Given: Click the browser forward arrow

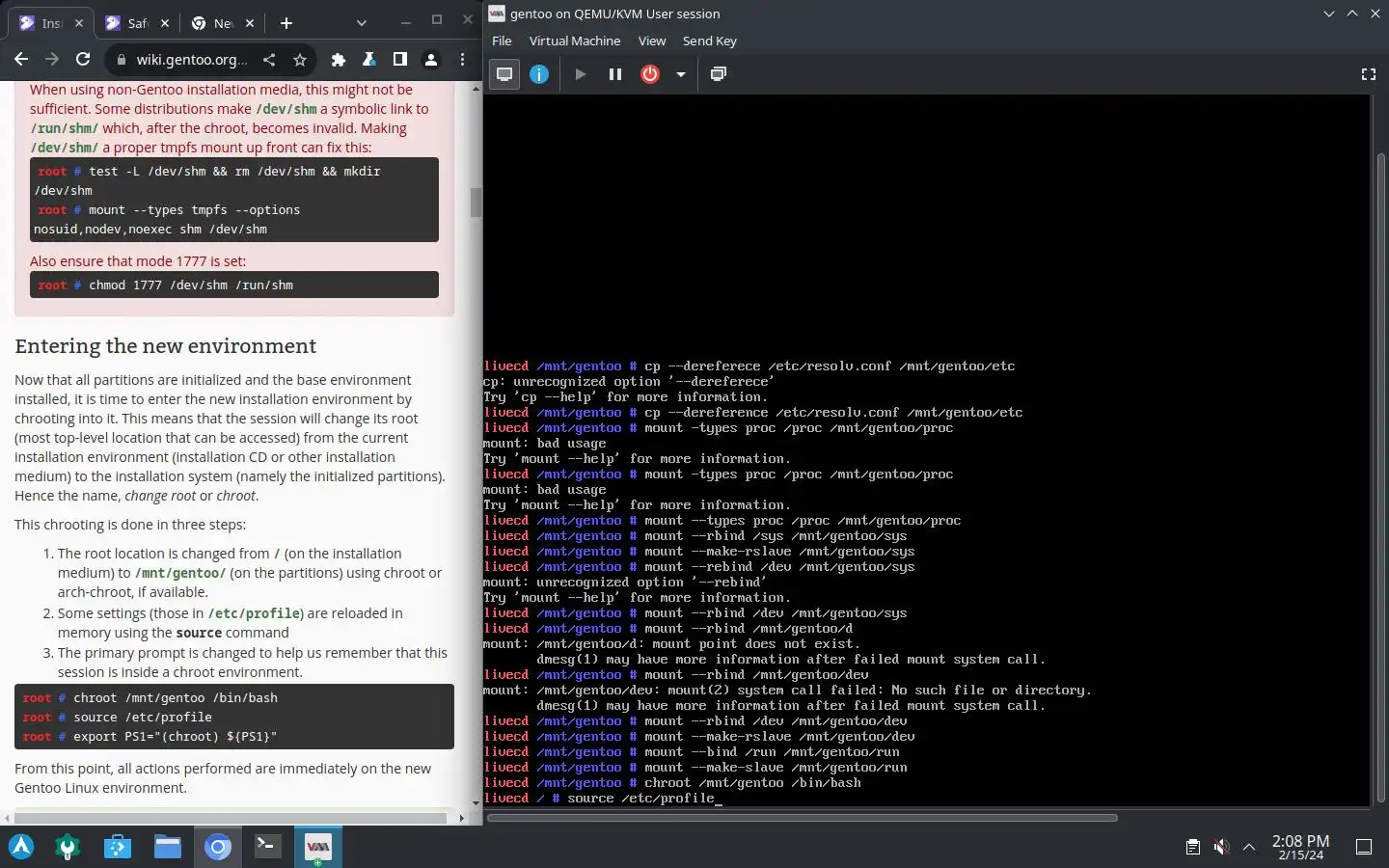Looking at the screenshot, I should click(x=52, y=60).
